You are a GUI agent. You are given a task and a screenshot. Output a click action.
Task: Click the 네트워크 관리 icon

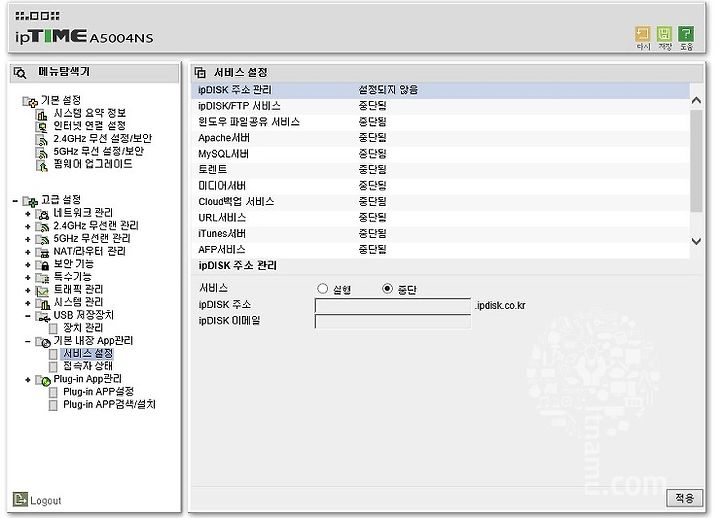(42, 214)
